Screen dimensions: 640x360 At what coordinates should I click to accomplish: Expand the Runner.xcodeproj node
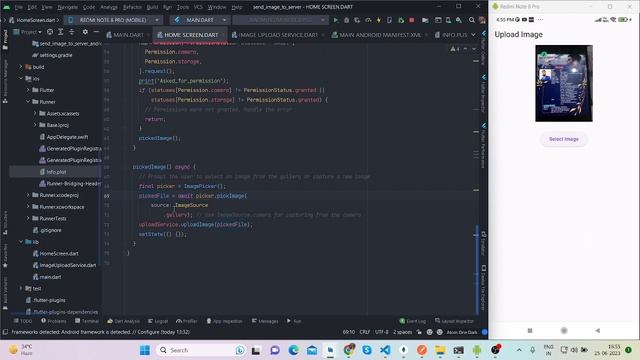[x=28, y=195]
